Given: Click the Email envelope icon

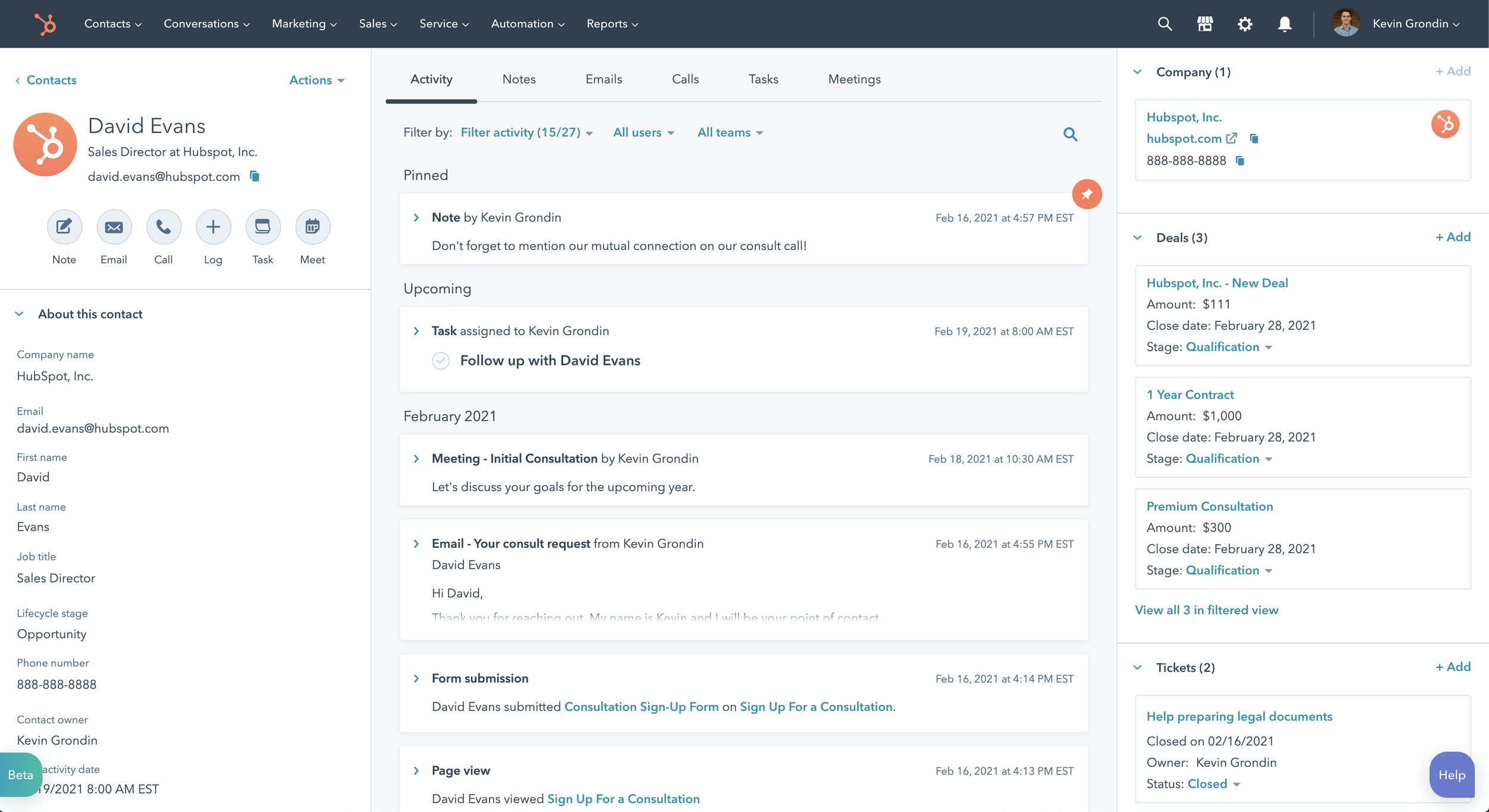Looking at the screenshot, I should 114,227.
